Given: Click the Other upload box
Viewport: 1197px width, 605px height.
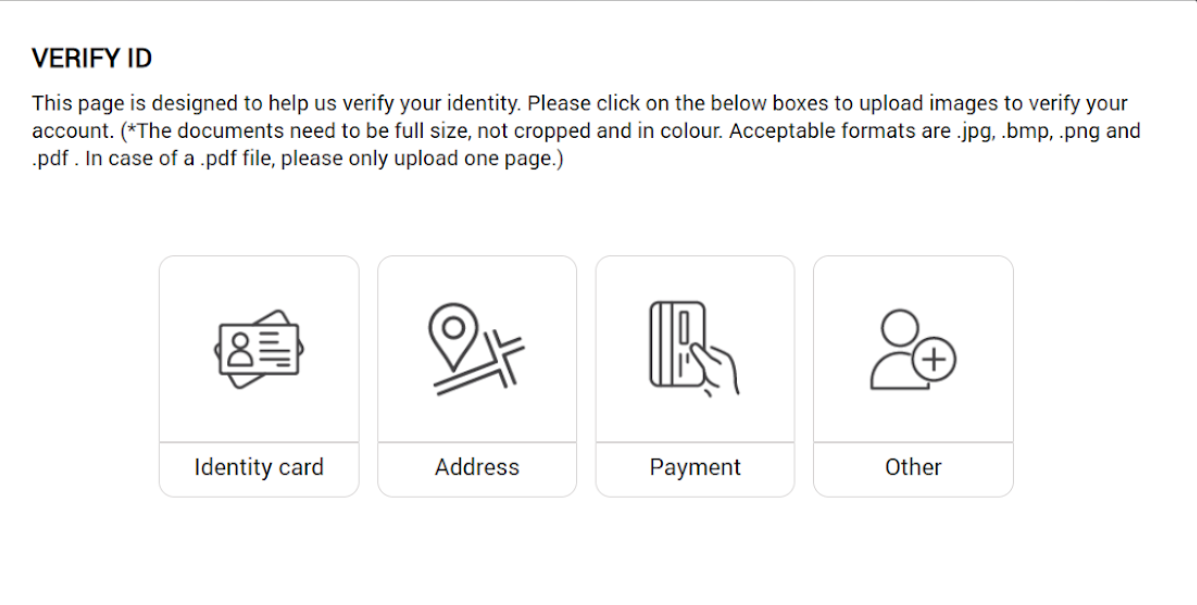Looking at the screenshot, I should click(x=913, y=376).
